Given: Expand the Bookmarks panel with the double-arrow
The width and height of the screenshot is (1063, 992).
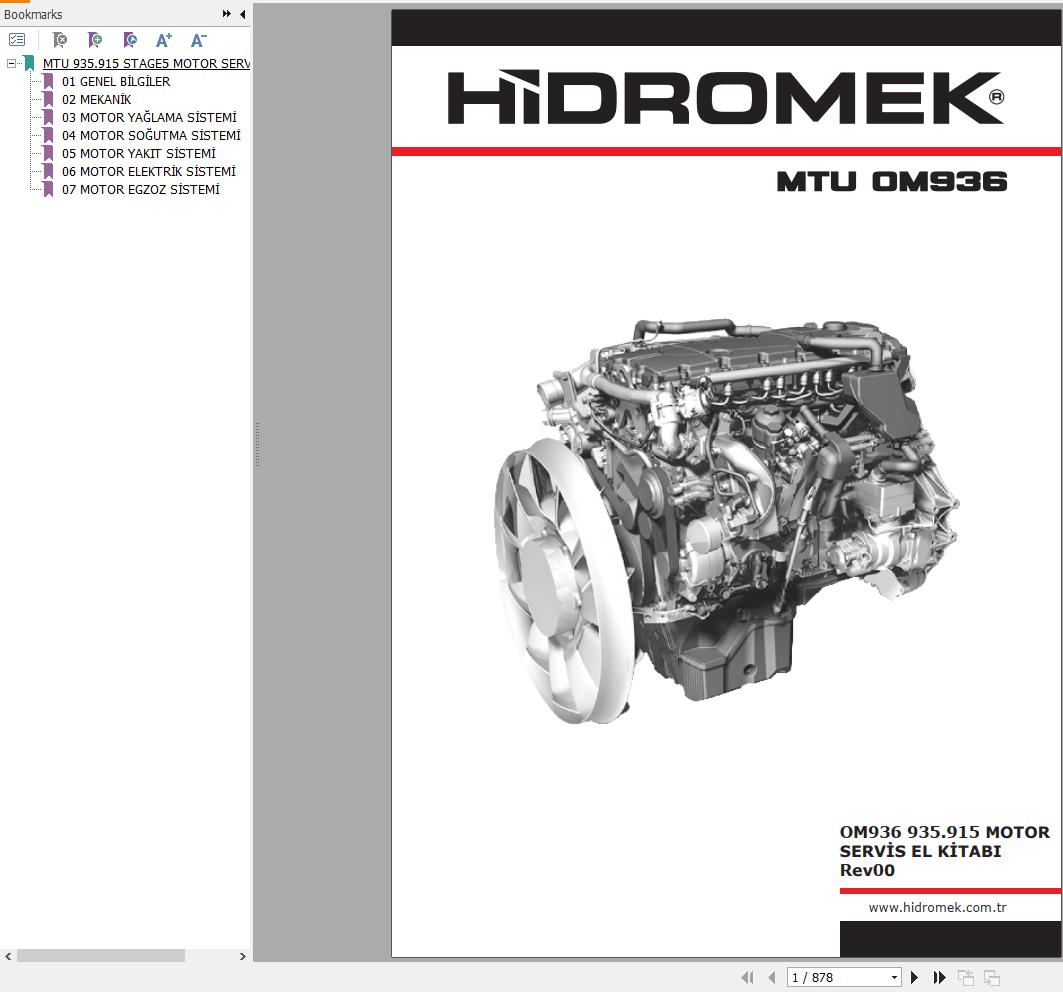Looking at the screenshot, I should point(226,14).
